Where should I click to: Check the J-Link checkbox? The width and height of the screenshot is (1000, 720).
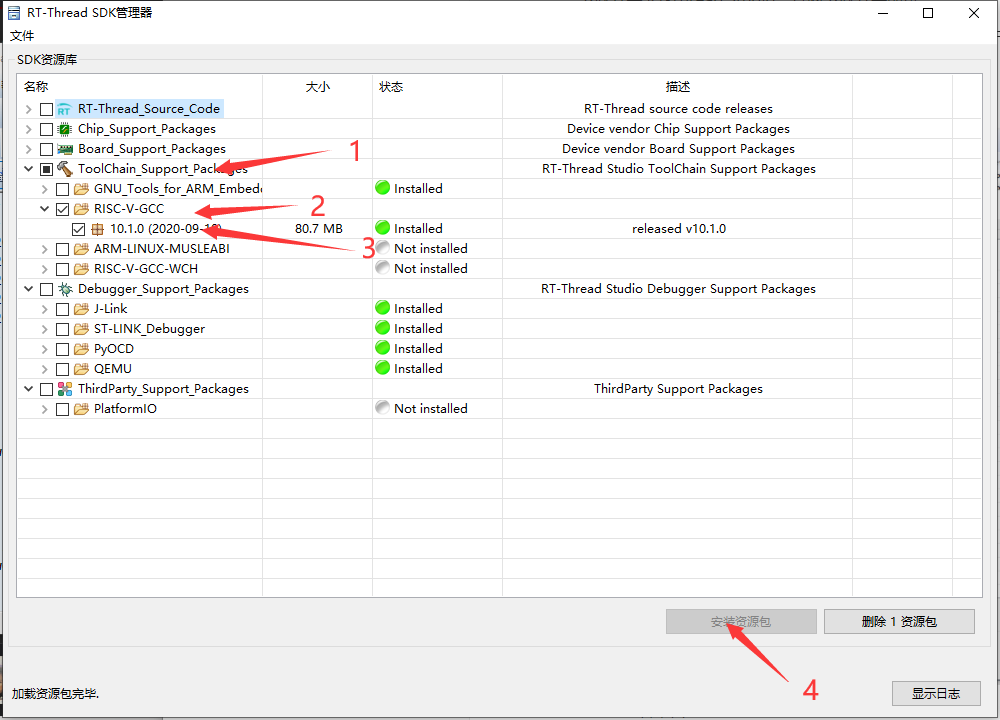pos(62,309)
